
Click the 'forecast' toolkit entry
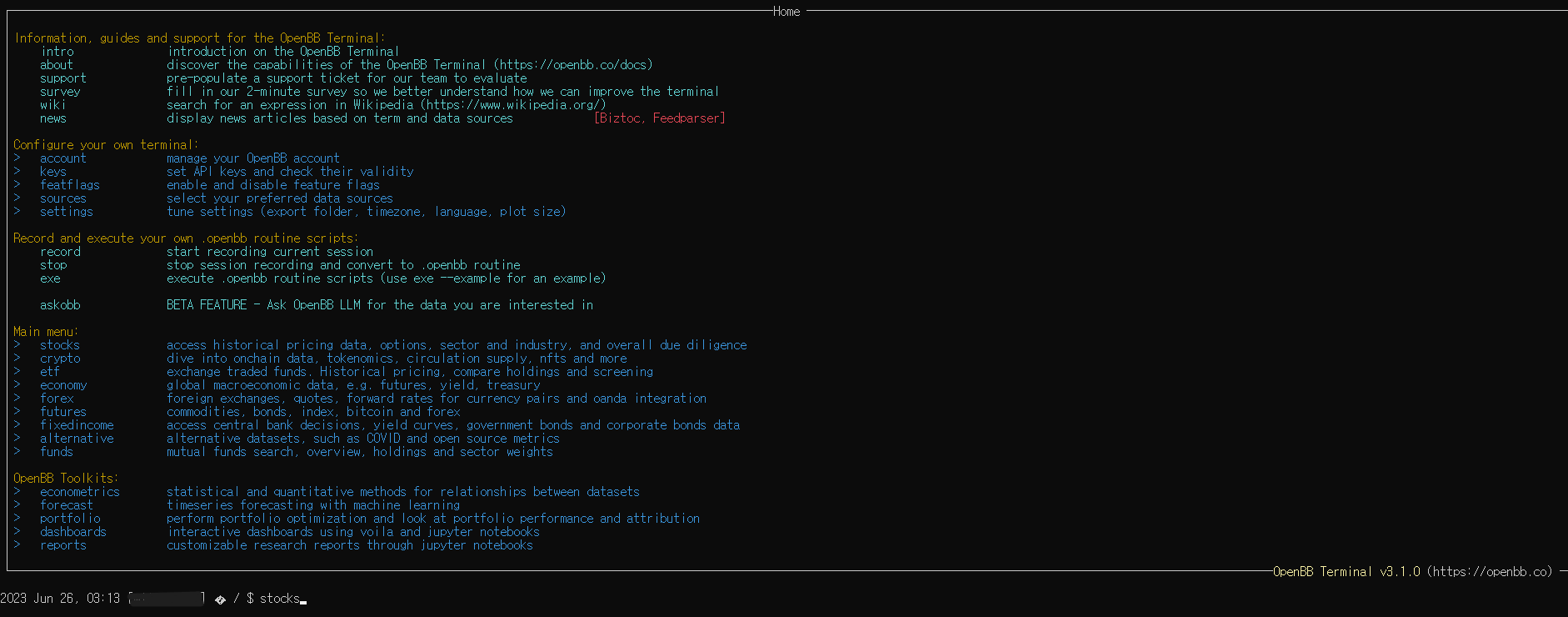click(67, 505)
